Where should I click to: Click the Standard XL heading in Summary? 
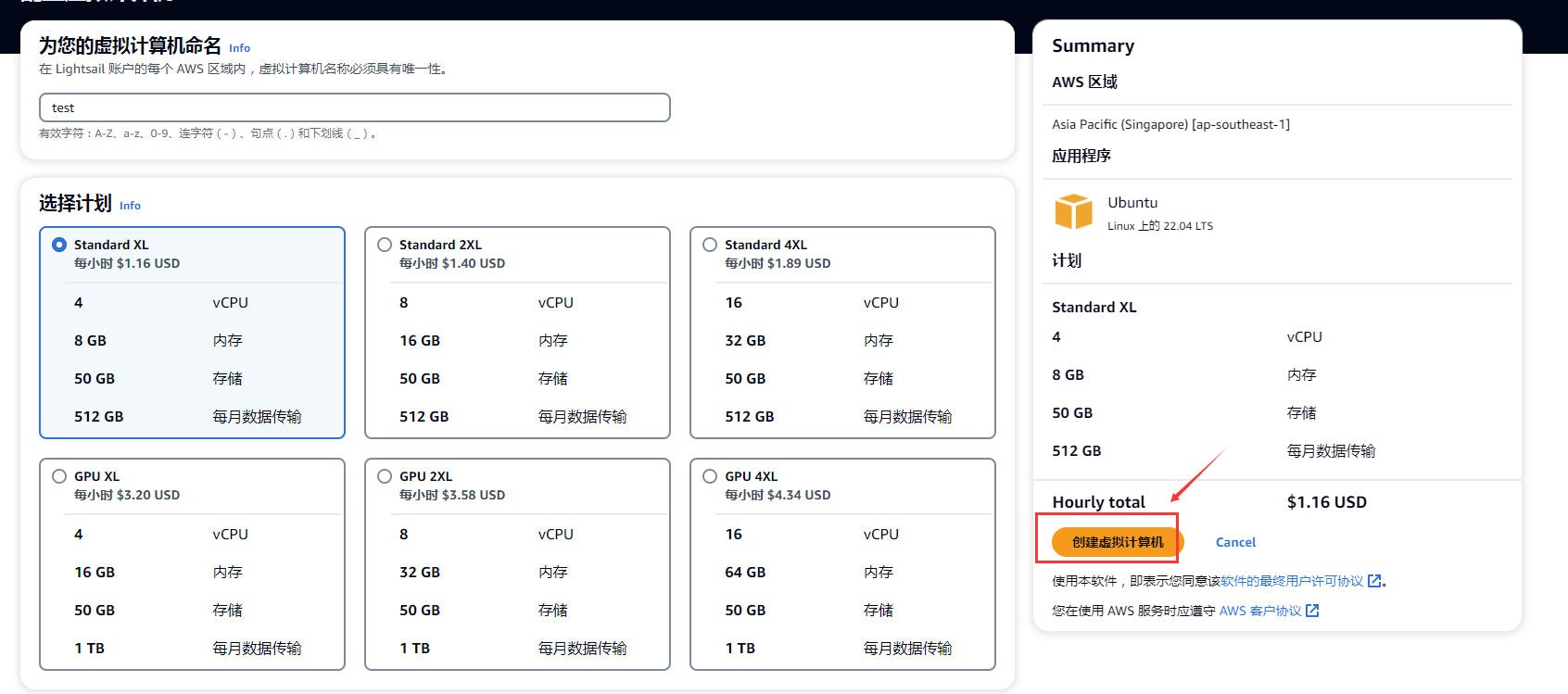pos(1094,308)
